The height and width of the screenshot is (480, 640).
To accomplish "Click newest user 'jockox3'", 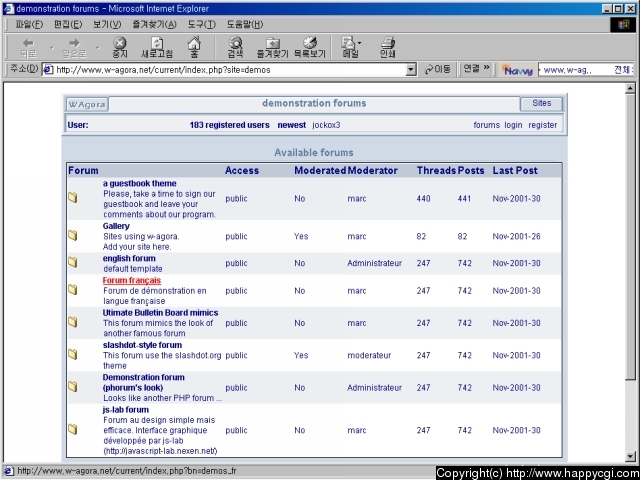I will (x=326, y=125).
